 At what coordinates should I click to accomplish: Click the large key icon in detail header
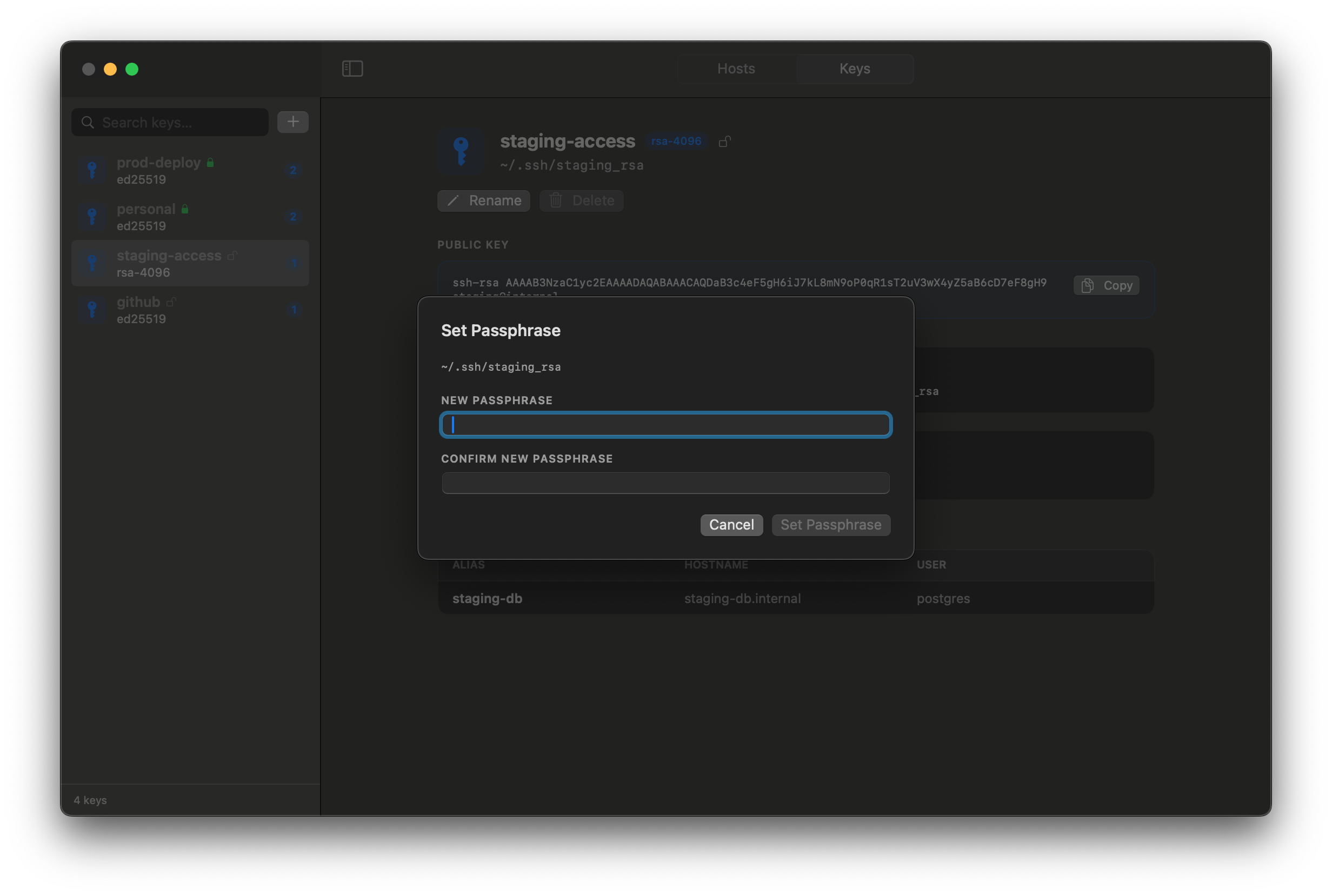(461, 151)
